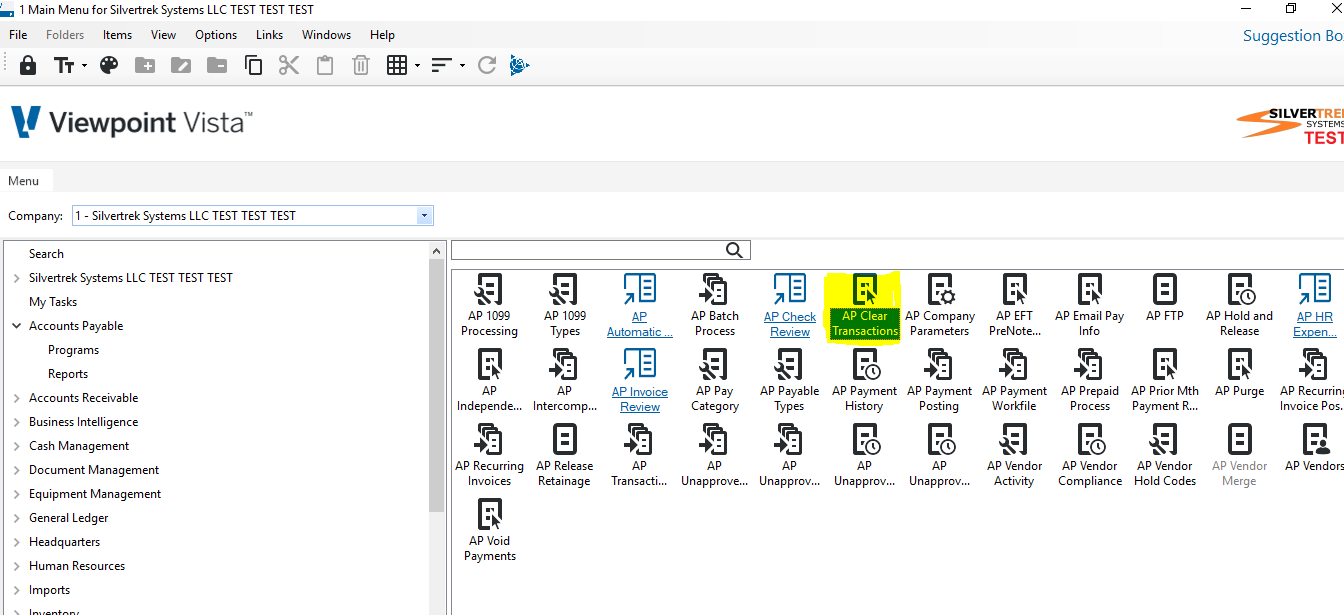
Task: Open AP Payable Types
Action: pos(789,380)
